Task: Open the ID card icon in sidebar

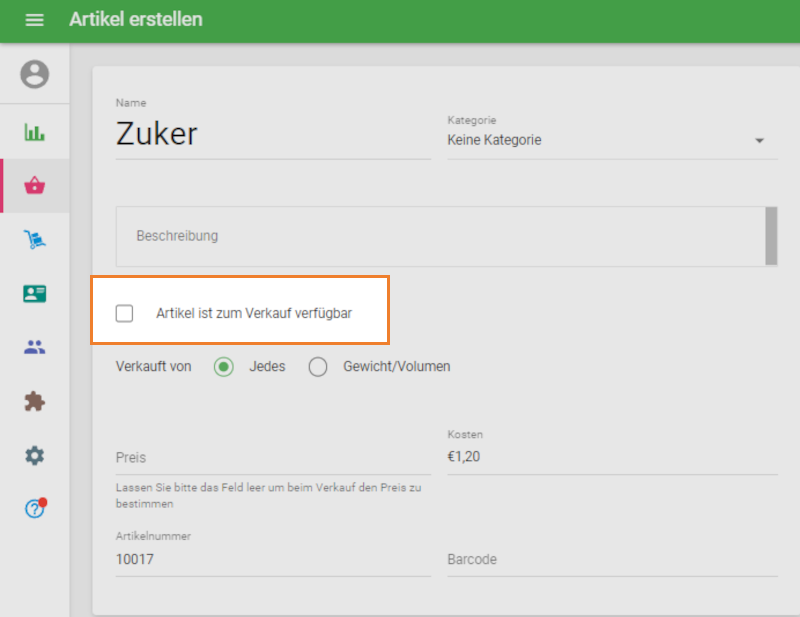Action: tap(34, 293)
